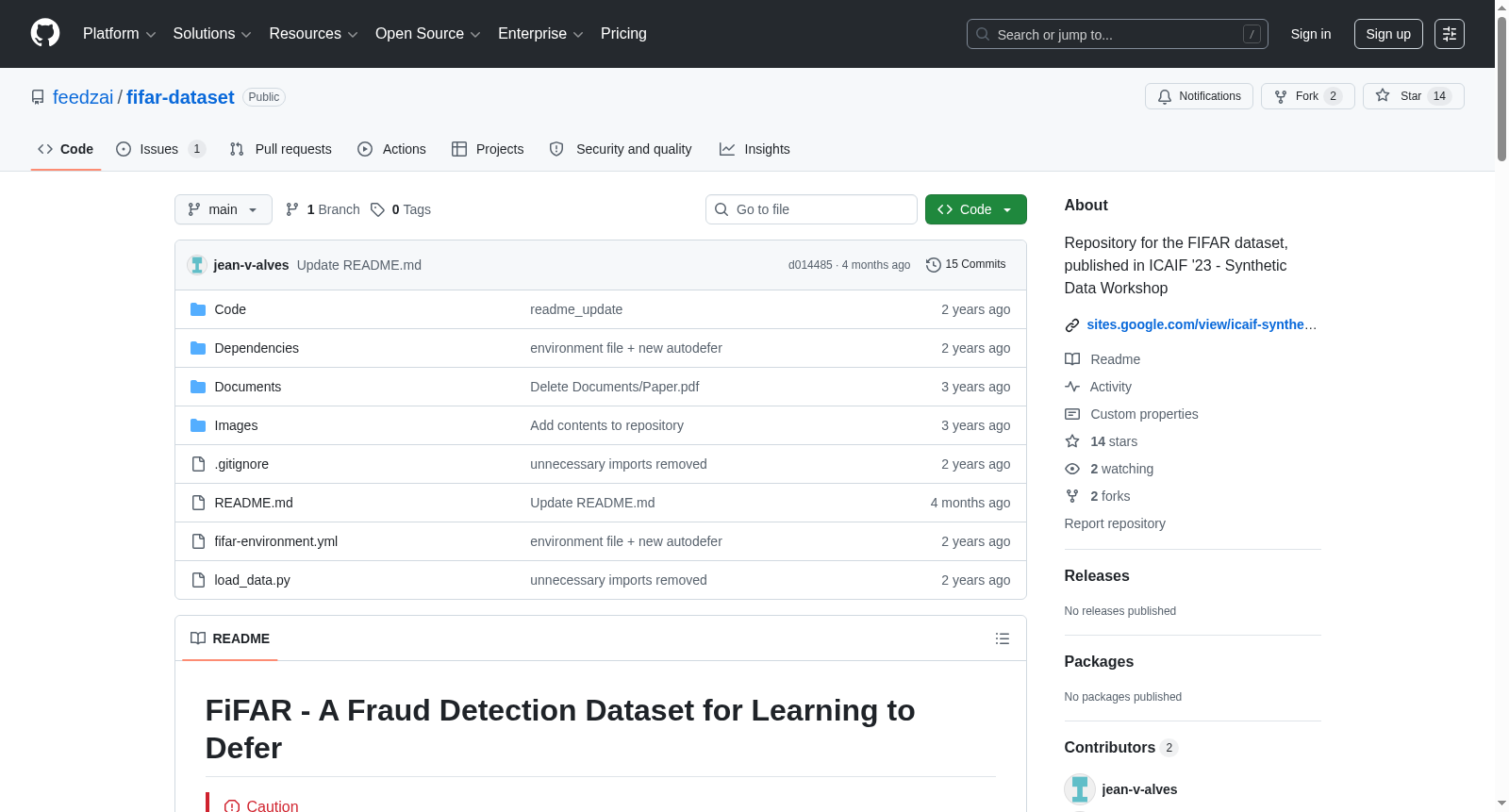Click the Custom properties note icon

coord(1072,414)
